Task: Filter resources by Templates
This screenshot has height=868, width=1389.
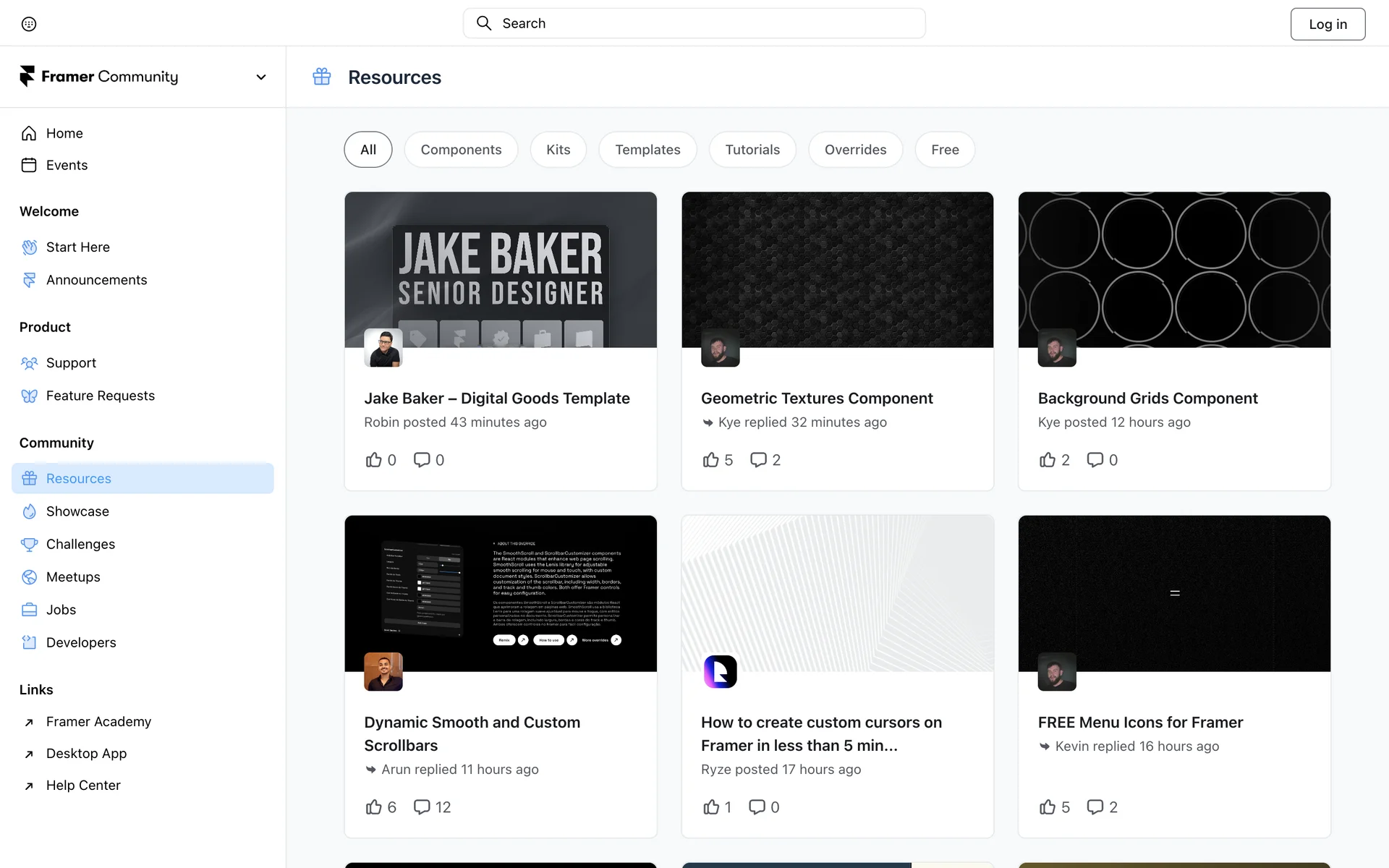Action: 647,150
